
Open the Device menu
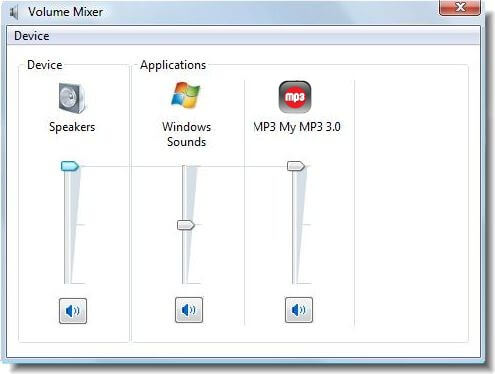[x=32, y=36]
